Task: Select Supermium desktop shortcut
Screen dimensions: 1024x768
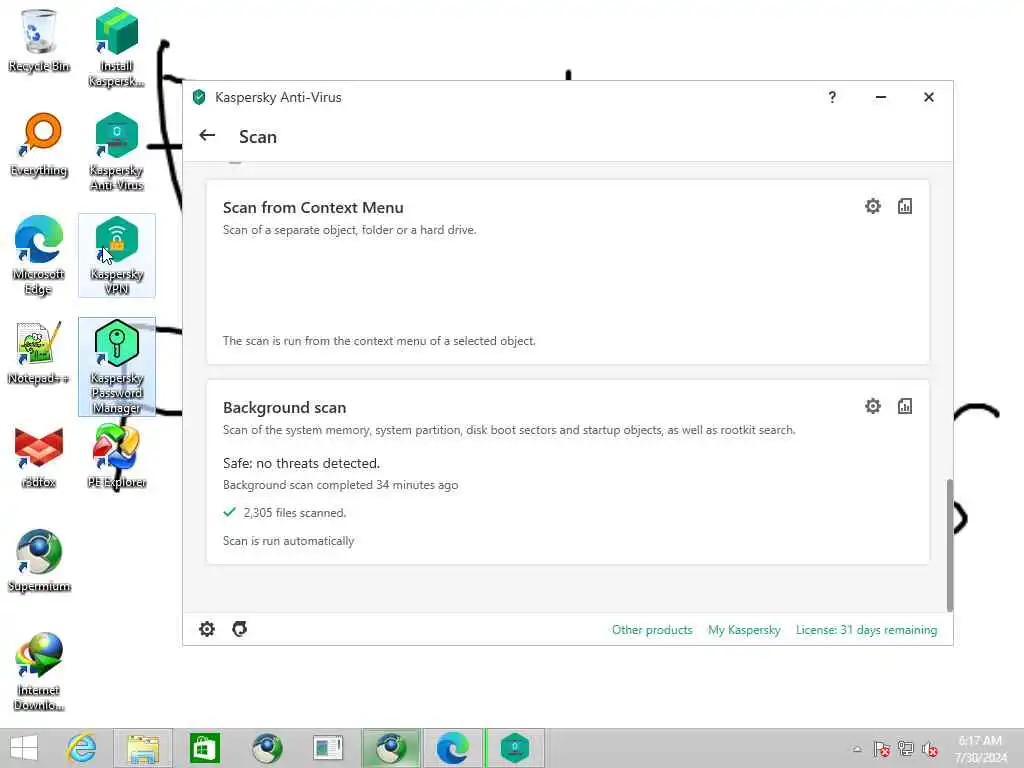Action: coord(39,562)
